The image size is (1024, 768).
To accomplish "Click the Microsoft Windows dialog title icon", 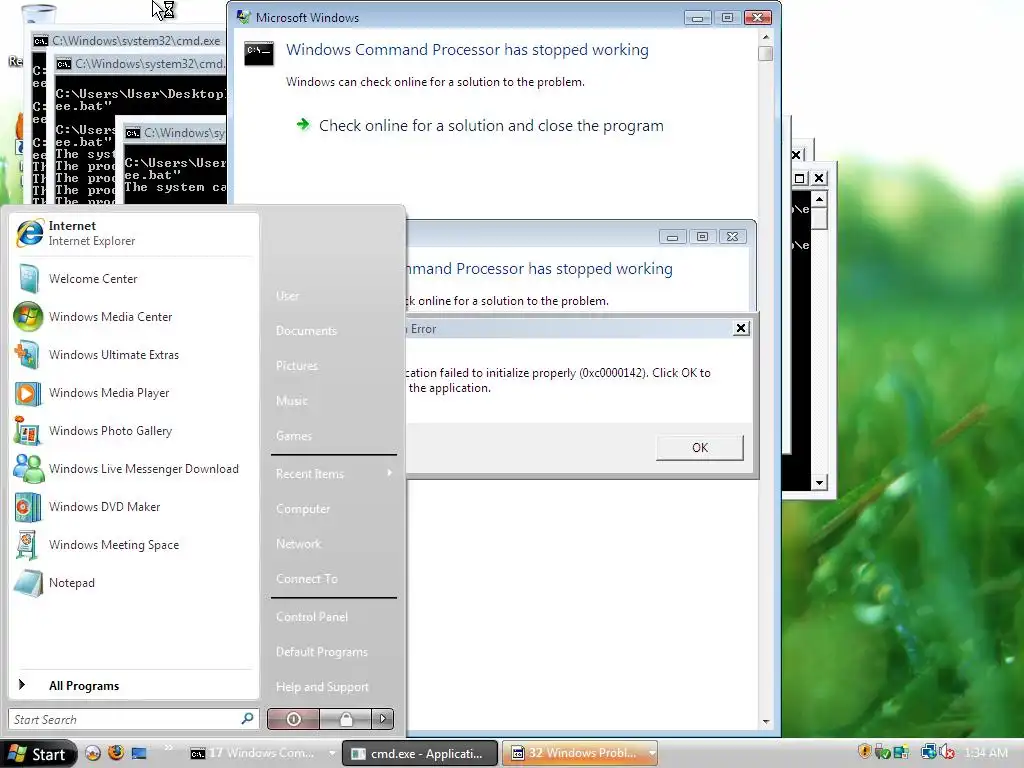I will click(x=244, y=17).
